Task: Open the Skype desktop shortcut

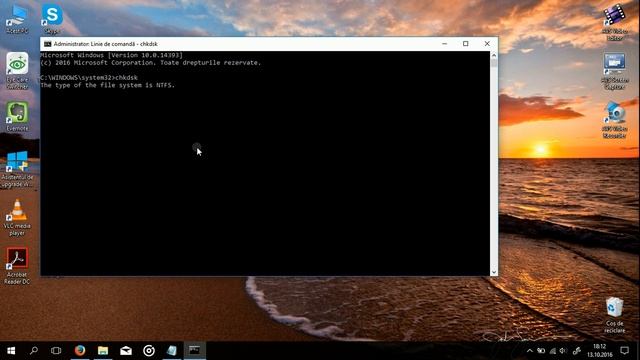Action: click(52, 18)
